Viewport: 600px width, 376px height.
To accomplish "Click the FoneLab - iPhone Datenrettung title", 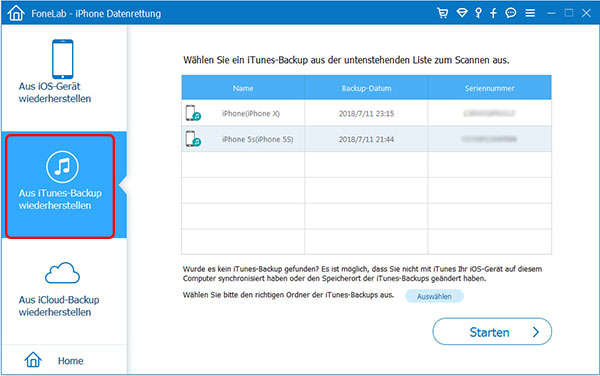I will pos(96,14).
